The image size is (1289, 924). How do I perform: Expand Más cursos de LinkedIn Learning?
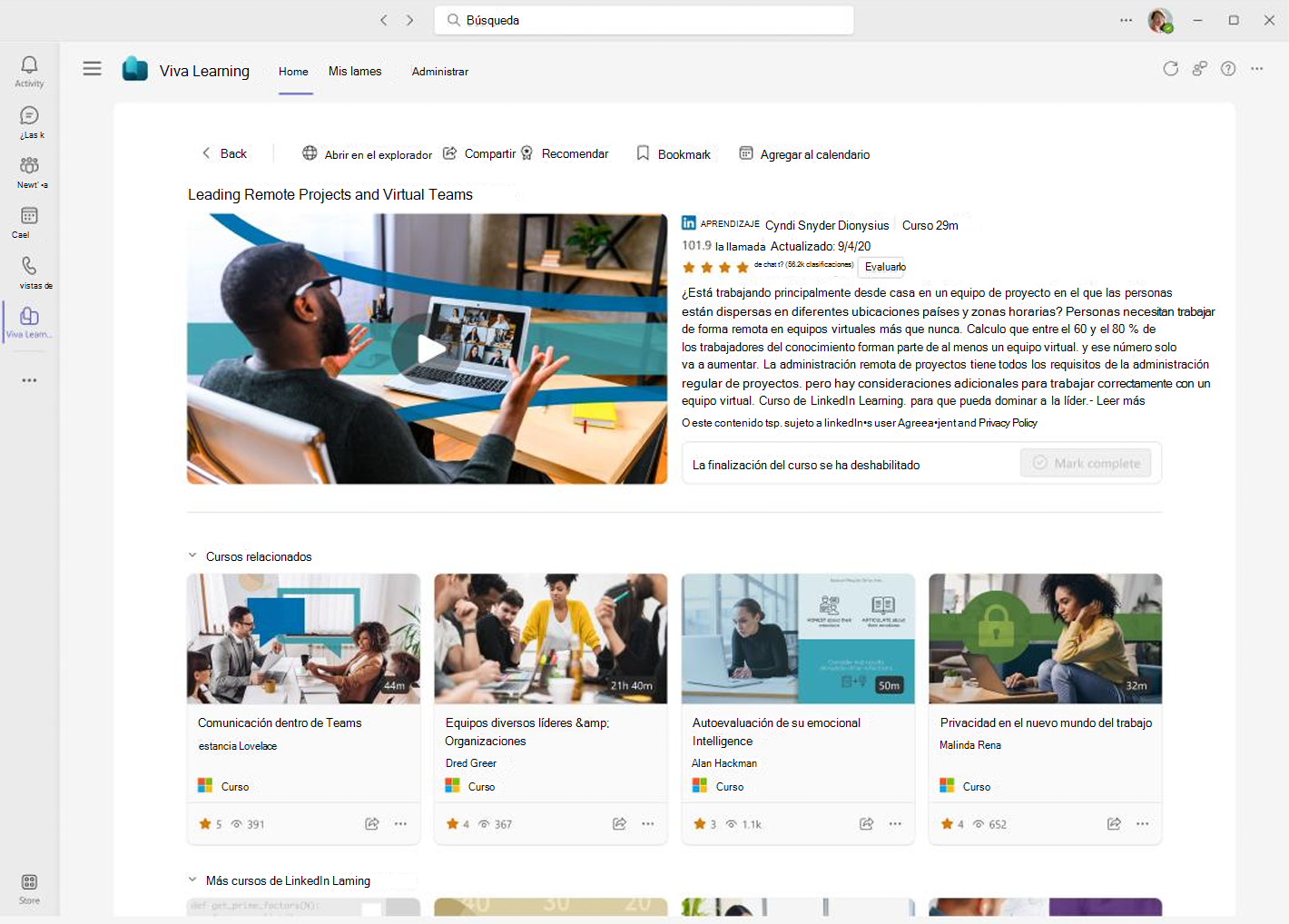pyautogui.click(x=192, y=880)
